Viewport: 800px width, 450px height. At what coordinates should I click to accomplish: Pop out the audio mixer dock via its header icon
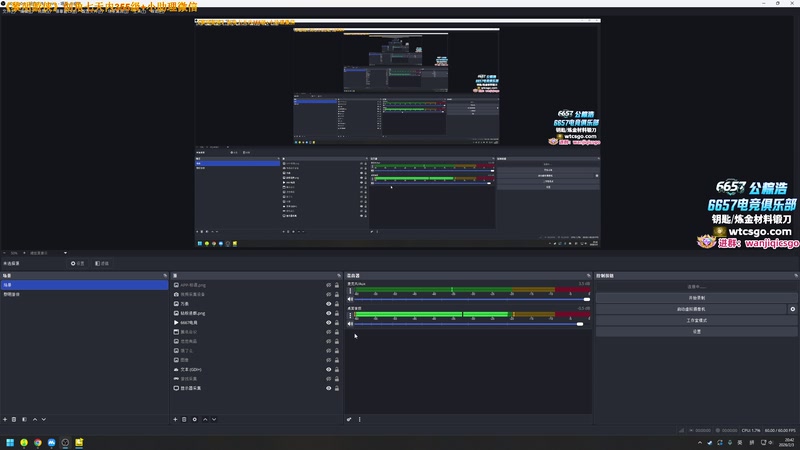[588, 276]
